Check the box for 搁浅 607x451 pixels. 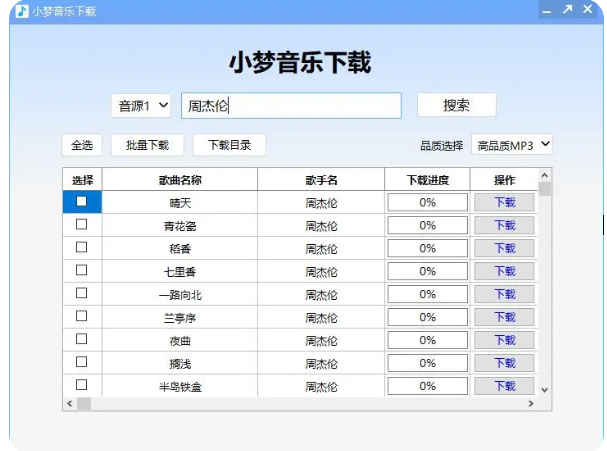tap(82, 362)
